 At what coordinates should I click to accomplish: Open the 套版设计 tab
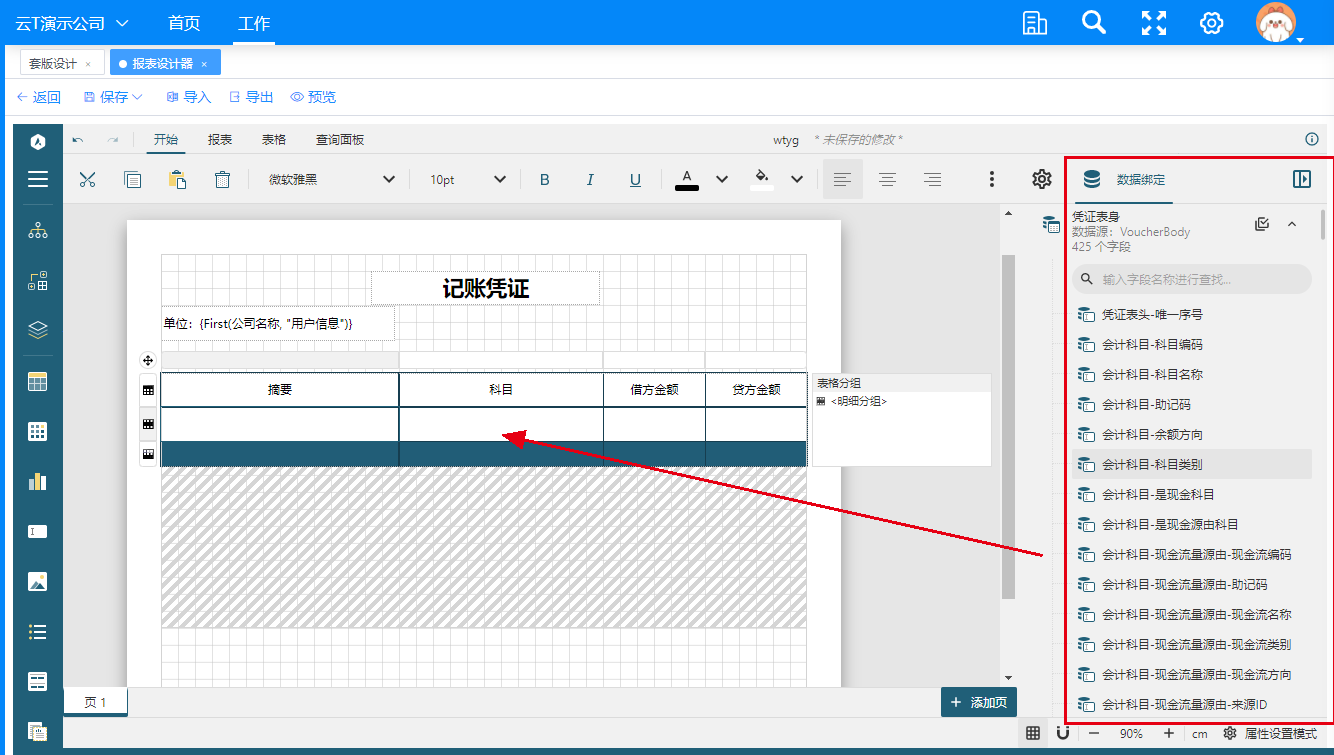[53, 63]
